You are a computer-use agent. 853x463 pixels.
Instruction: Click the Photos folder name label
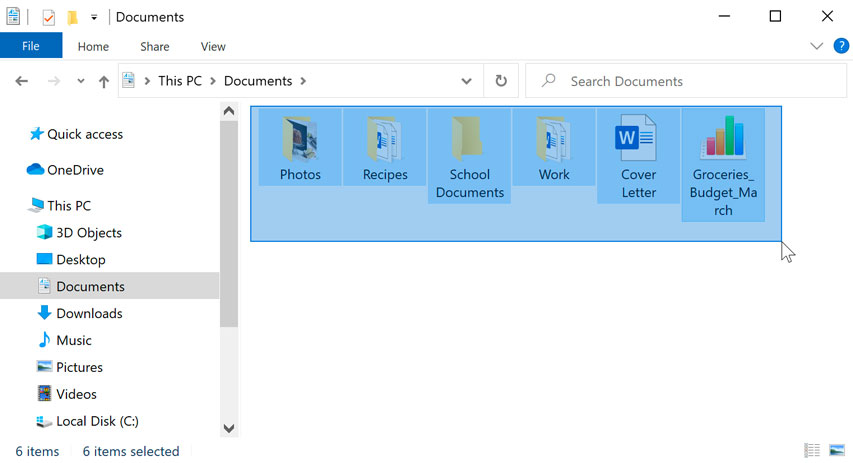[x=300, y=174]
